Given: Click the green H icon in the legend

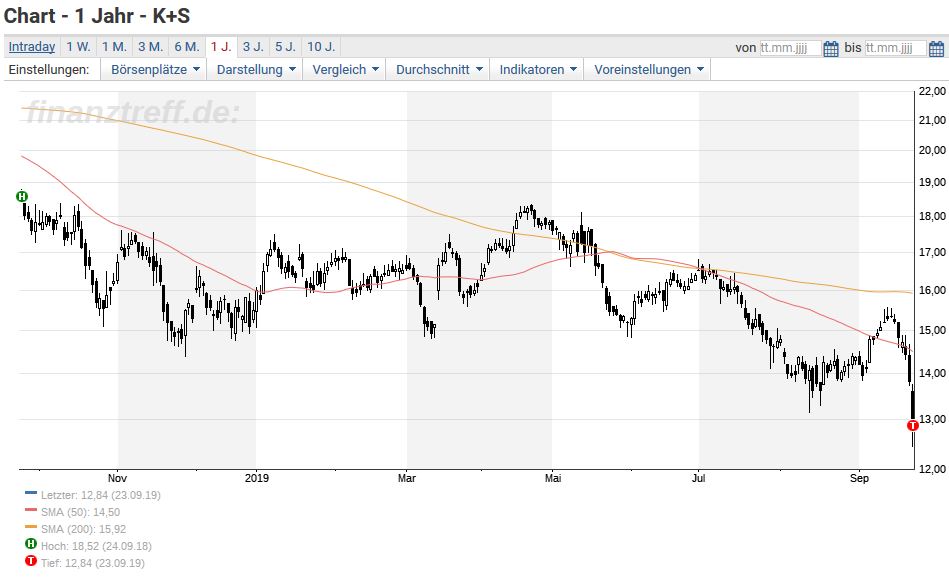Looking at the screenshot, I should click(31, 544).
